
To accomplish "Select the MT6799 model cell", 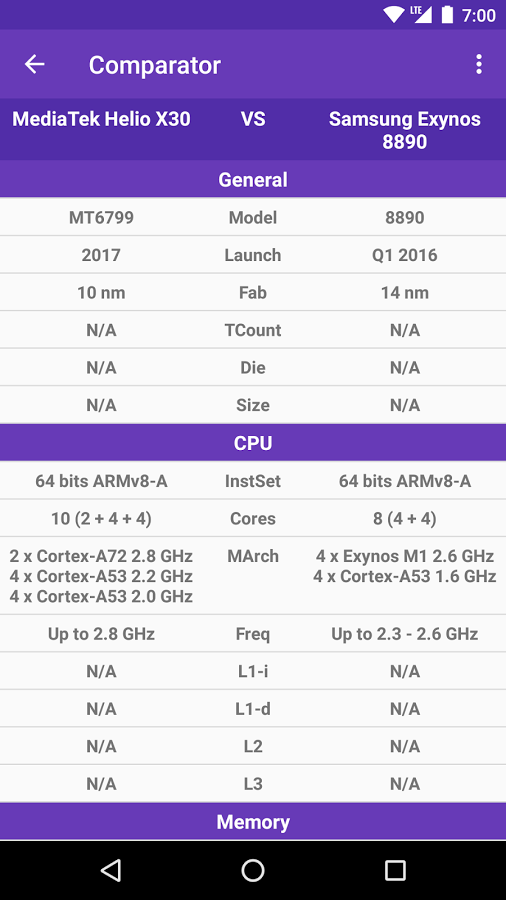I will pyautogui.click(x=102, y=218).
